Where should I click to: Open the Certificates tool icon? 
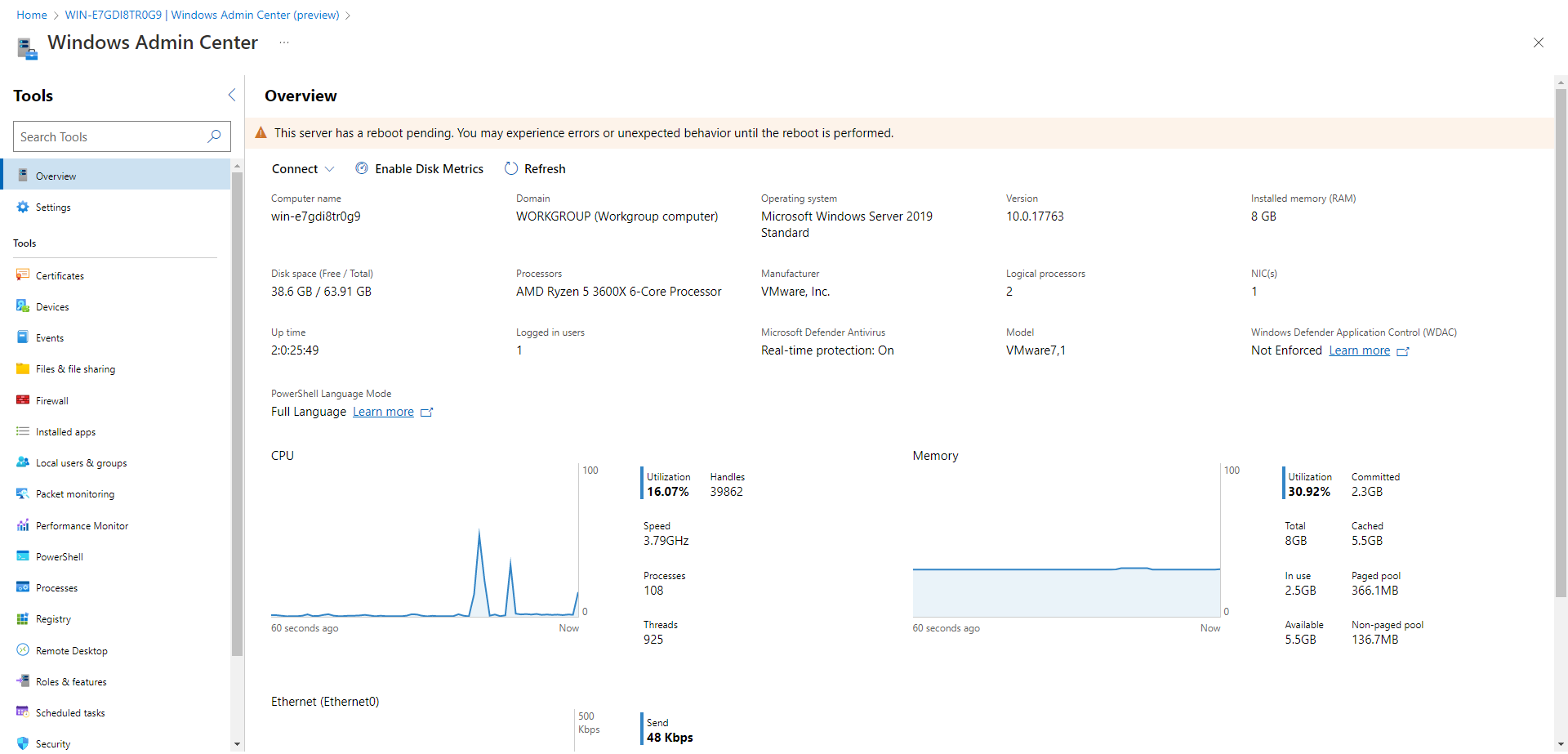(23, 275)
